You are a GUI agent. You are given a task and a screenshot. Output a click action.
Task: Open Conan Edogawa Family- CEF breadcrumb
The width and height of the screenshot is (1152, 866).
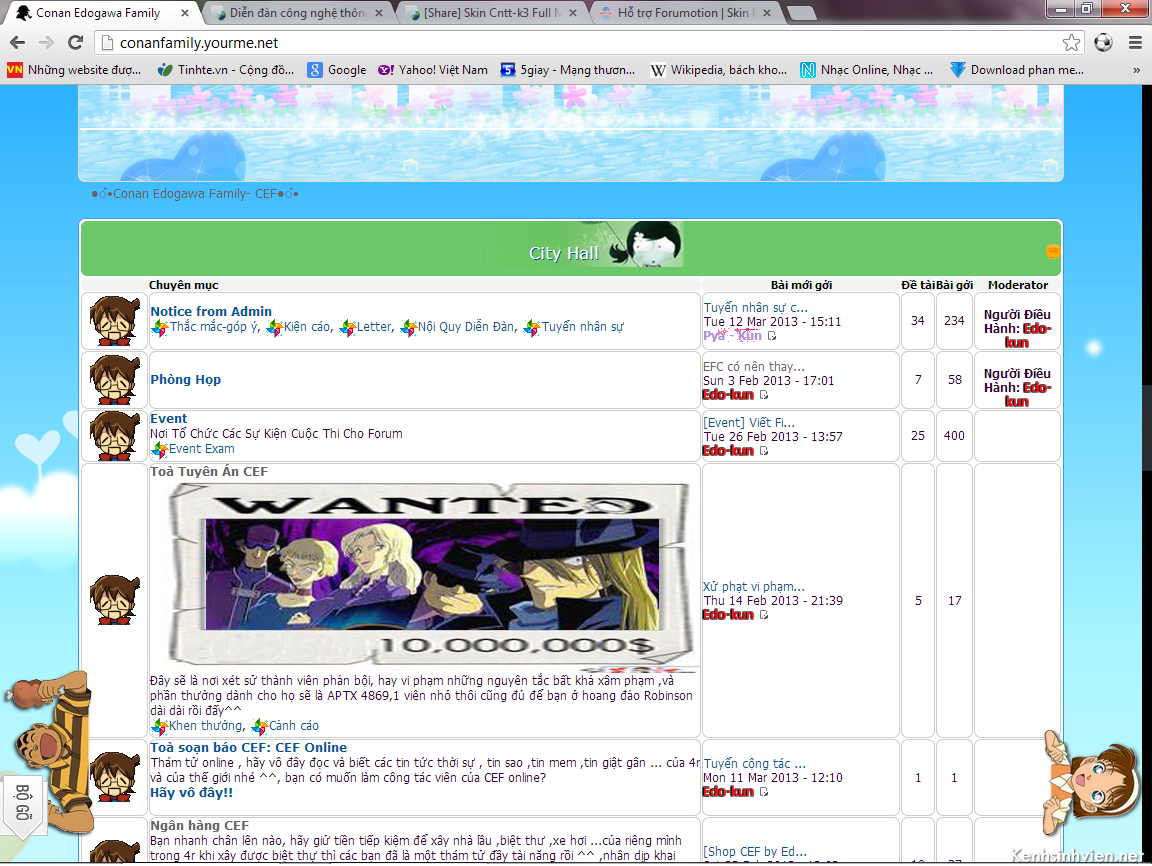195,194
